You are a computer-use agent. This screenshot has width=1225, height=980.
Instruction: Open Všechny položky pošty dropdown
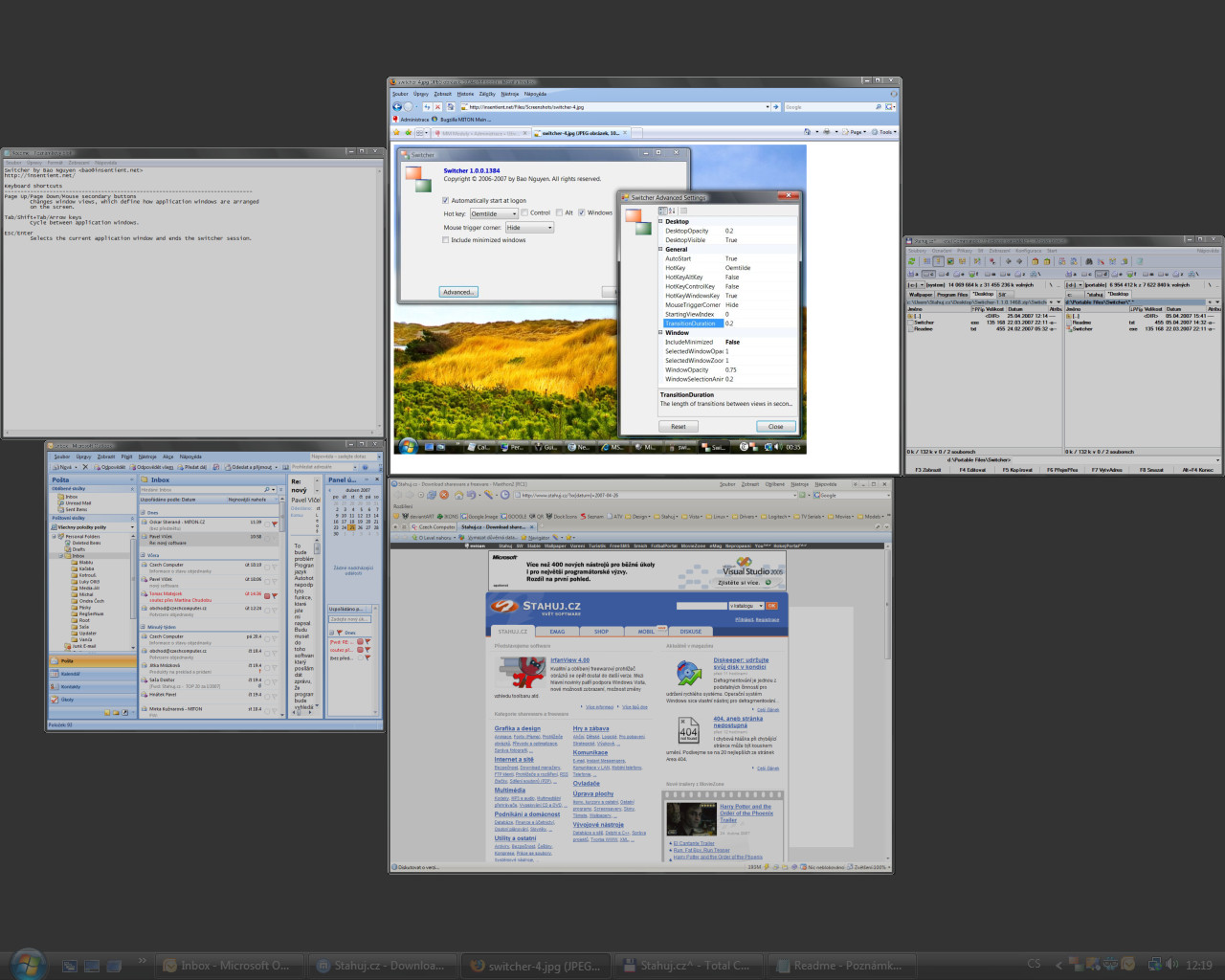[132, 527]
